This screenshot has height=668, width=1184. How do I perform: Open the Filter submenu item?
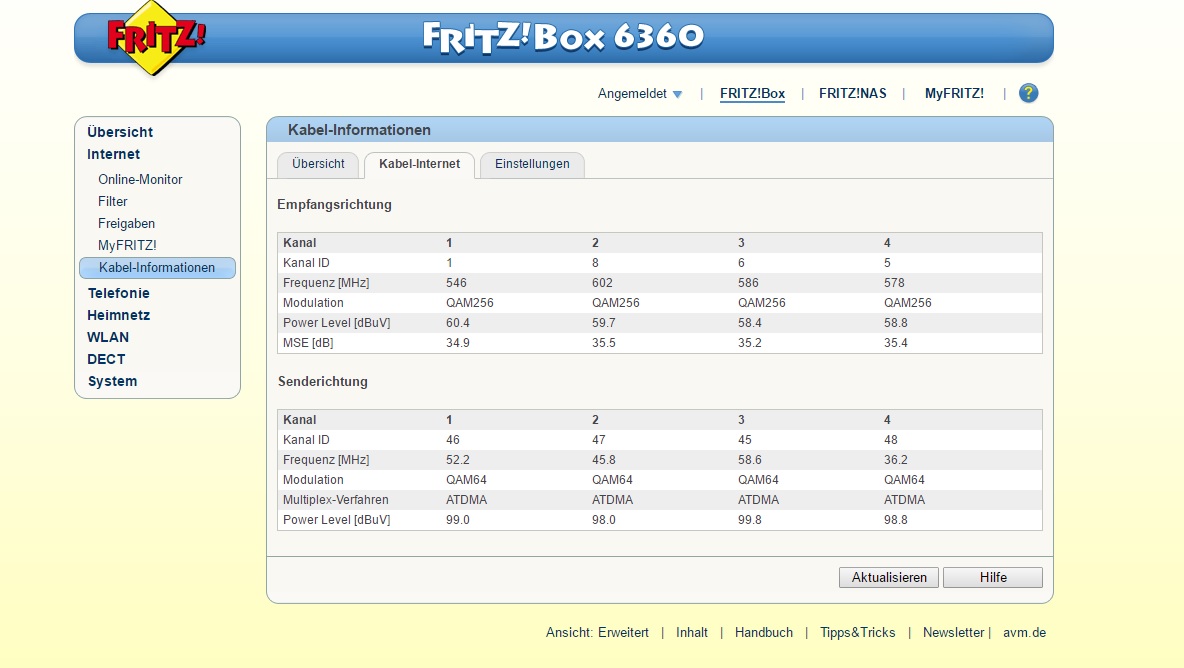(113, 202)
